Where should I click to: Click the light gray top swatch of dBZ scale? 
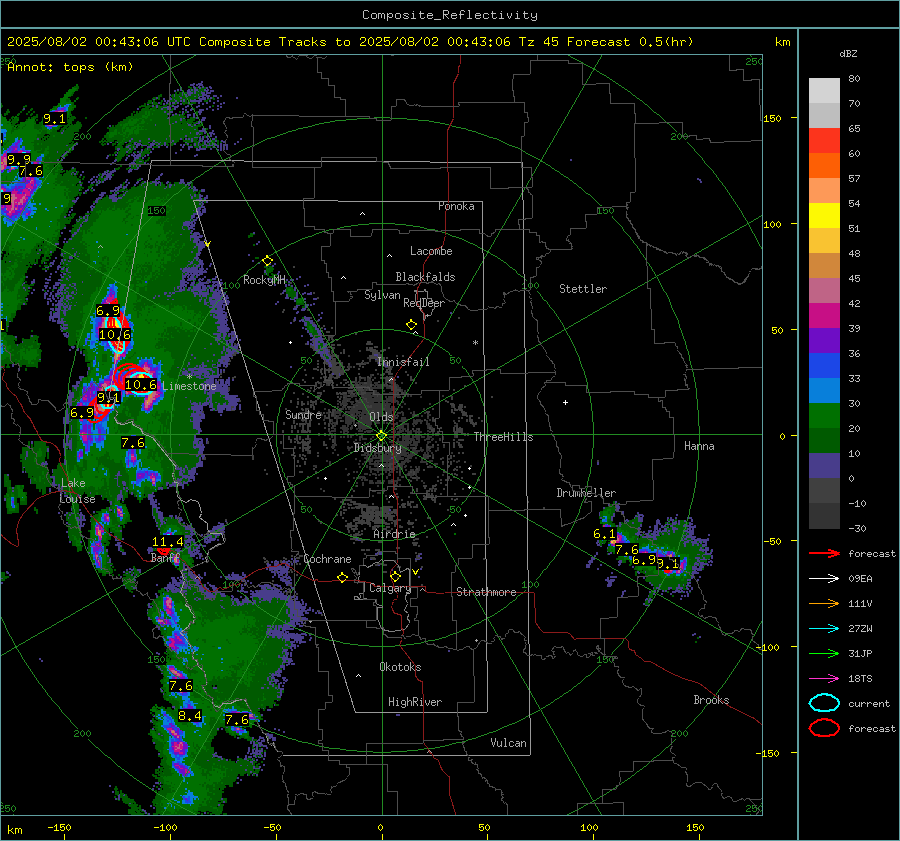tap(824, 90)
